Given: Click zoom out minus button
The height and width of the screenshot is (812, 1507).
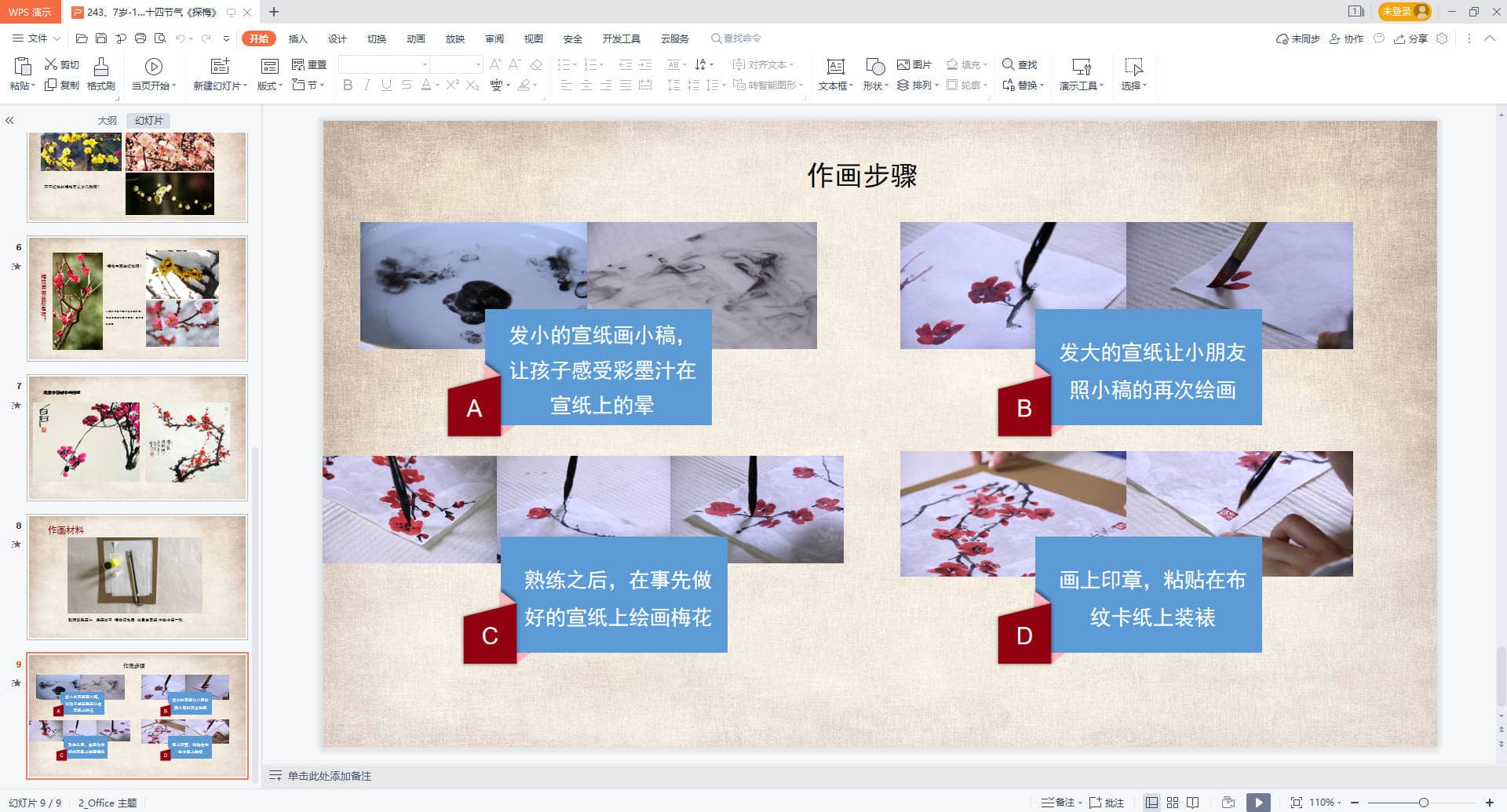Looking at the screenshot, I should 1354,803.
